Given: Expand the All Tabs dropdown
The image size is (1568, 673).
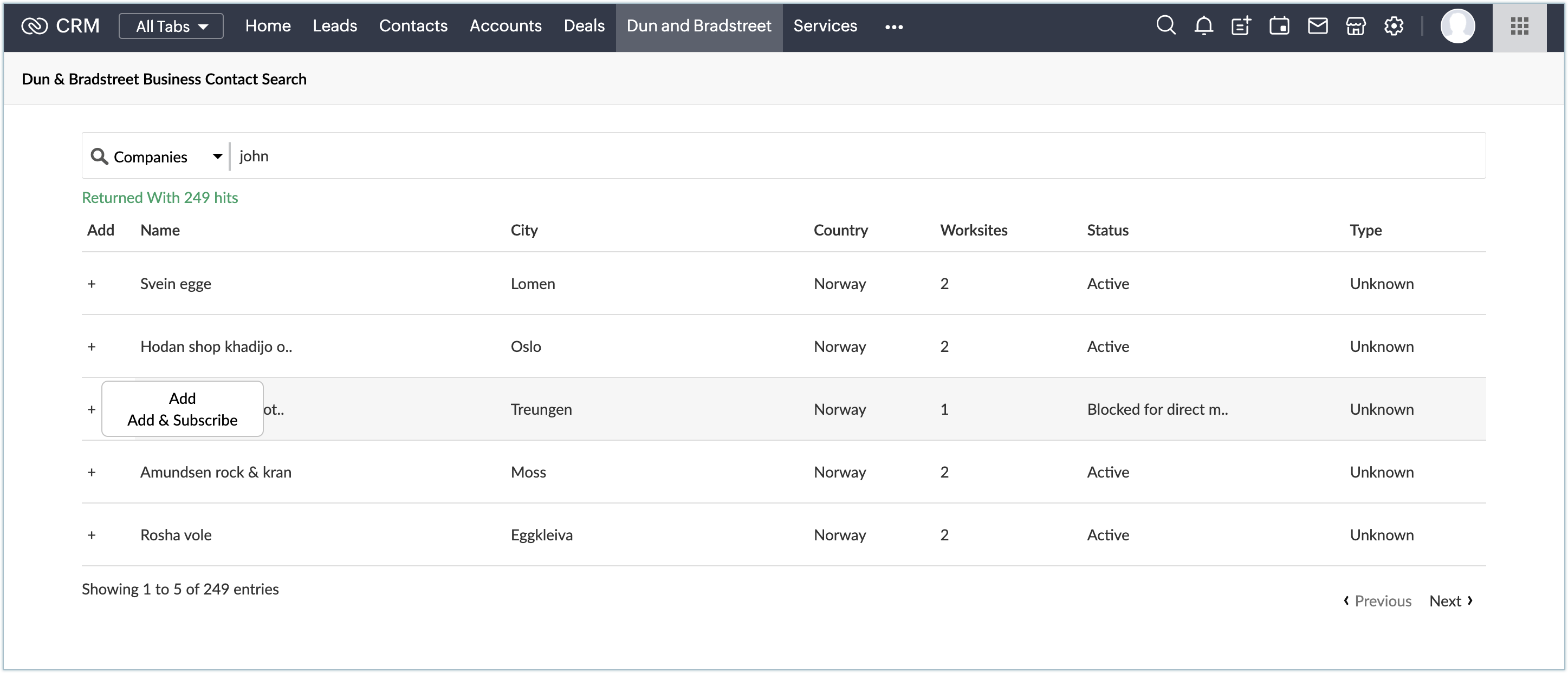Looking at the screenshot, I should coord(171,26).
